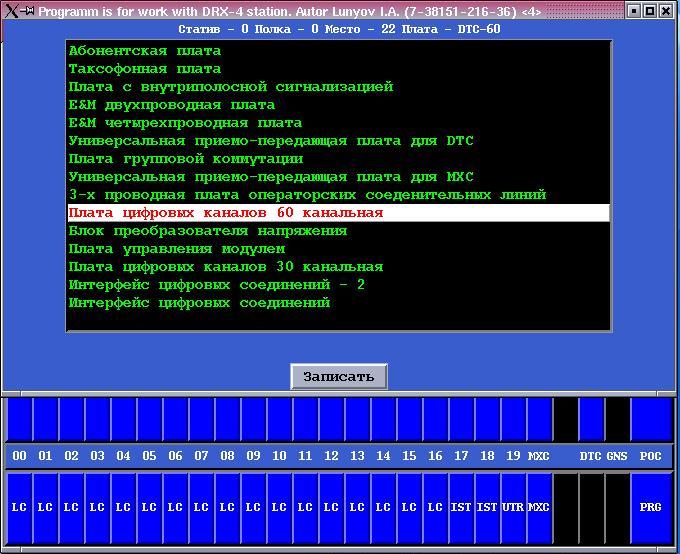The width and height of the screenshot is (680, 554).
Task: Click the POC slot label
Action: pos(651,456)
